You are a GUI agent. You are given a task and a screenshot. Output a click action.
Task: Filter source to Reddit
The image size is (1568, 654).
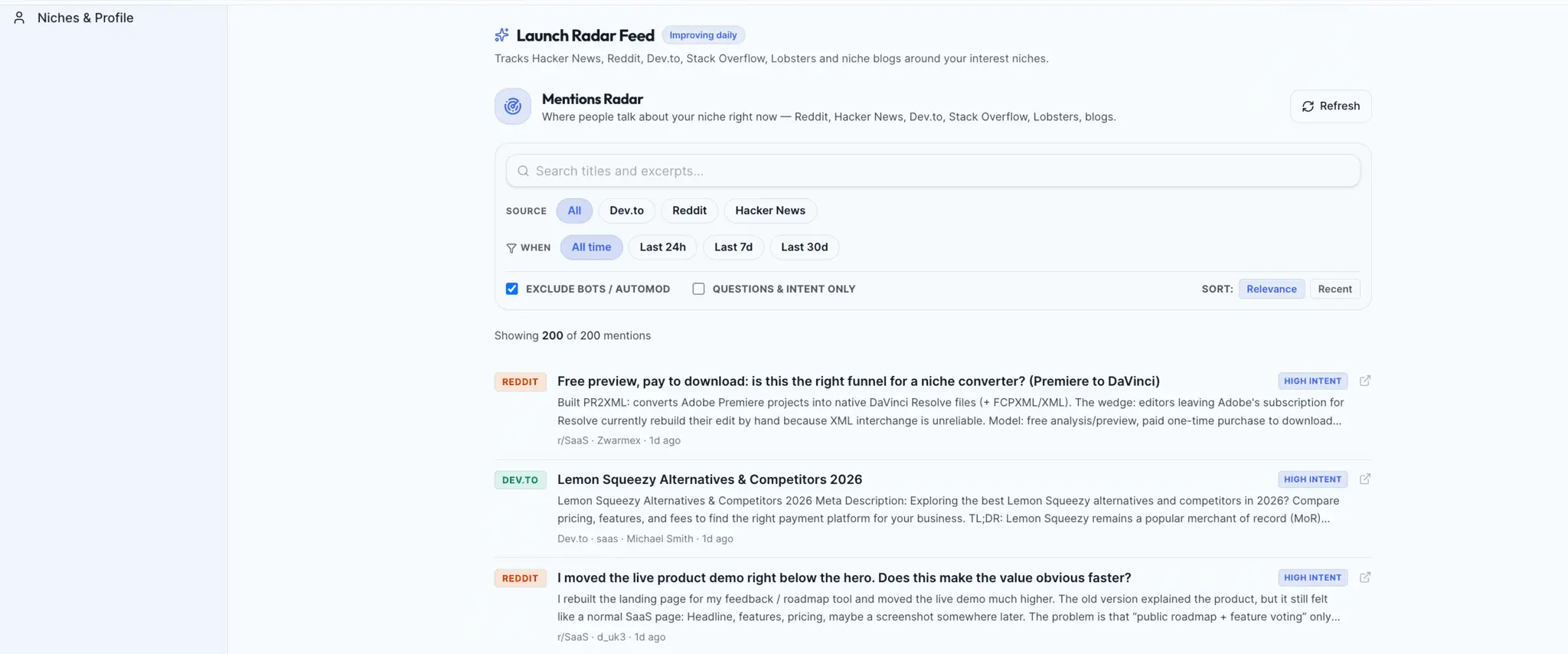[689, 211]
